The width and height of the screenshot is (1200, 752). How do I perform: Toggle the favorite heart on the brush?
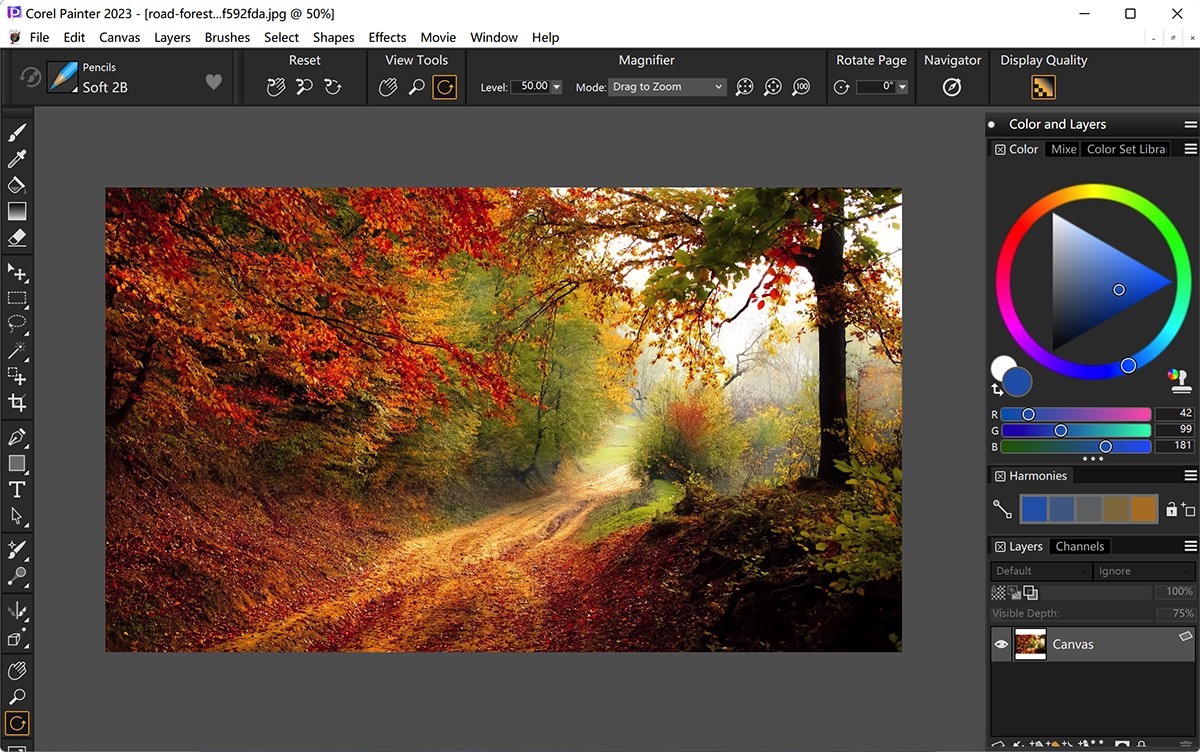213,82
